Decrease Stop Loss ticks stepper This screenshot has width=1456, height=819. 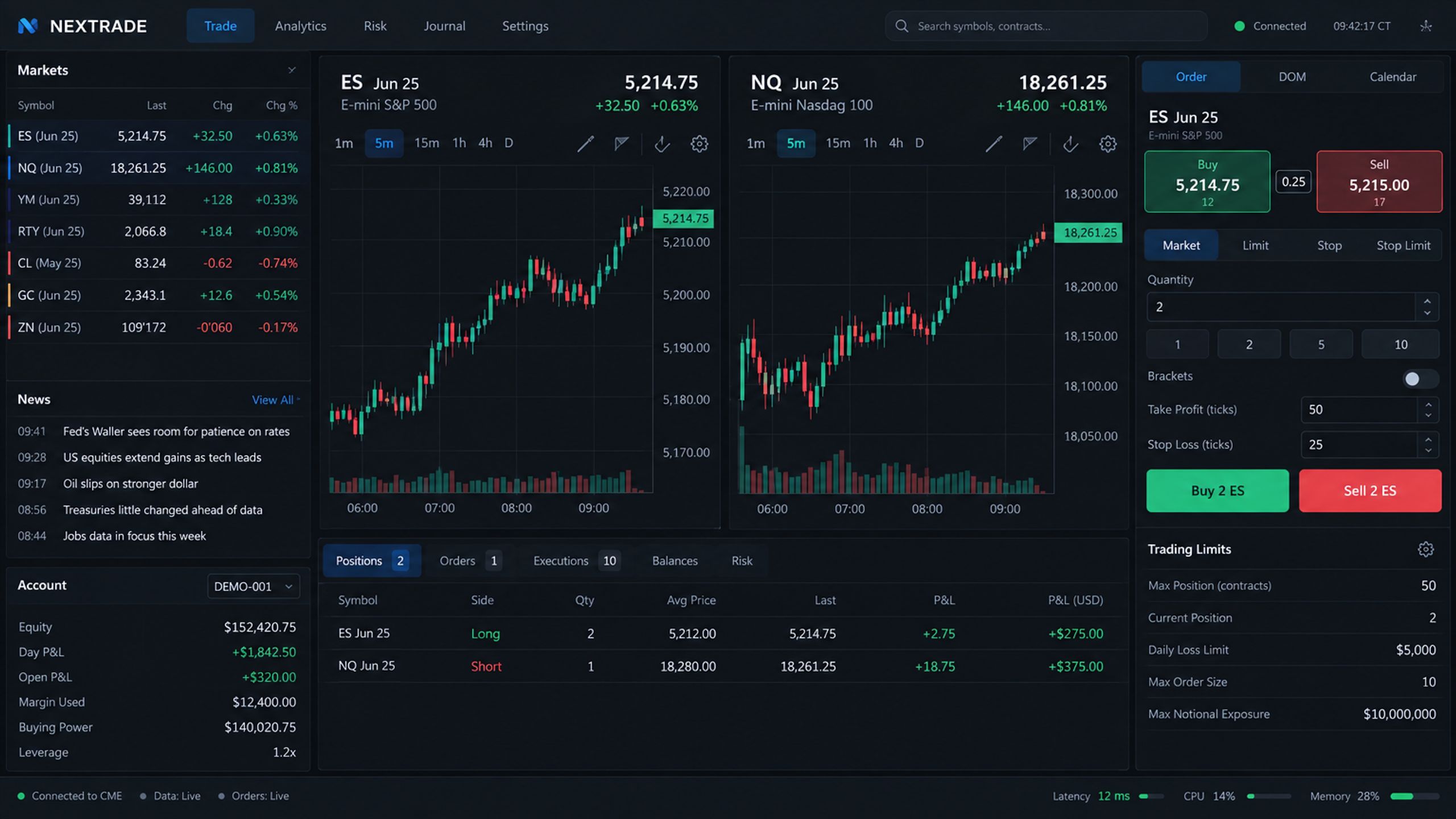(x=1428, y=450)
